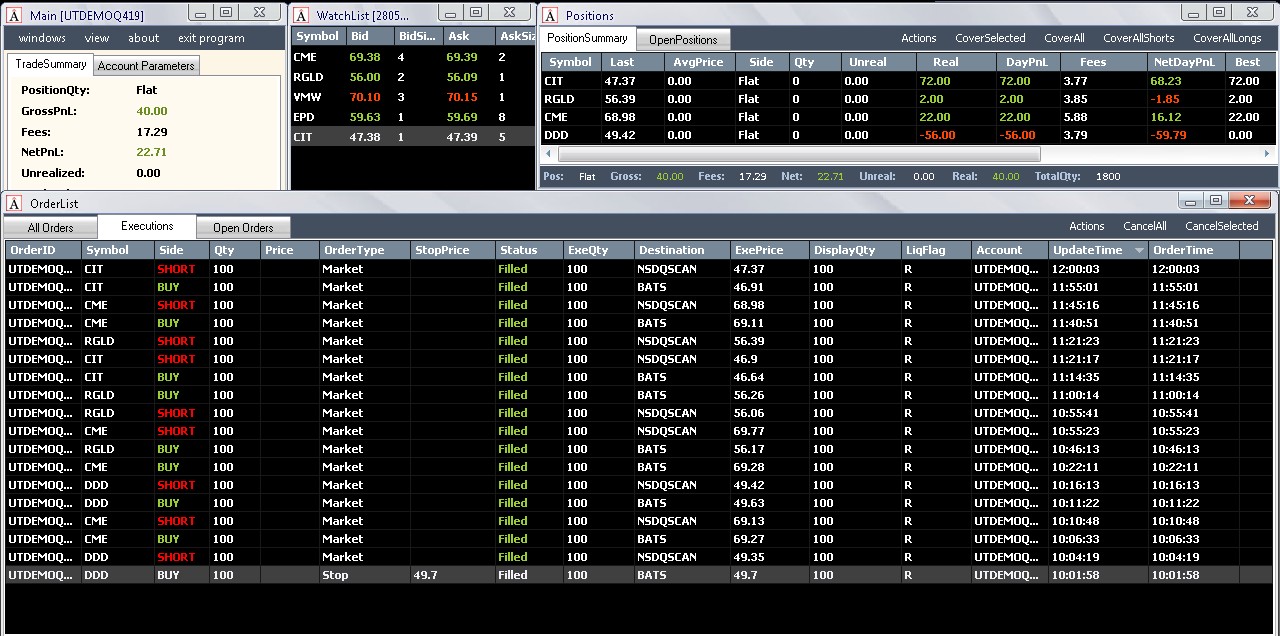Click the WatchList window's A logo icon
The height and width of the screenshot is (636, 1280).
tap(301, 16)
